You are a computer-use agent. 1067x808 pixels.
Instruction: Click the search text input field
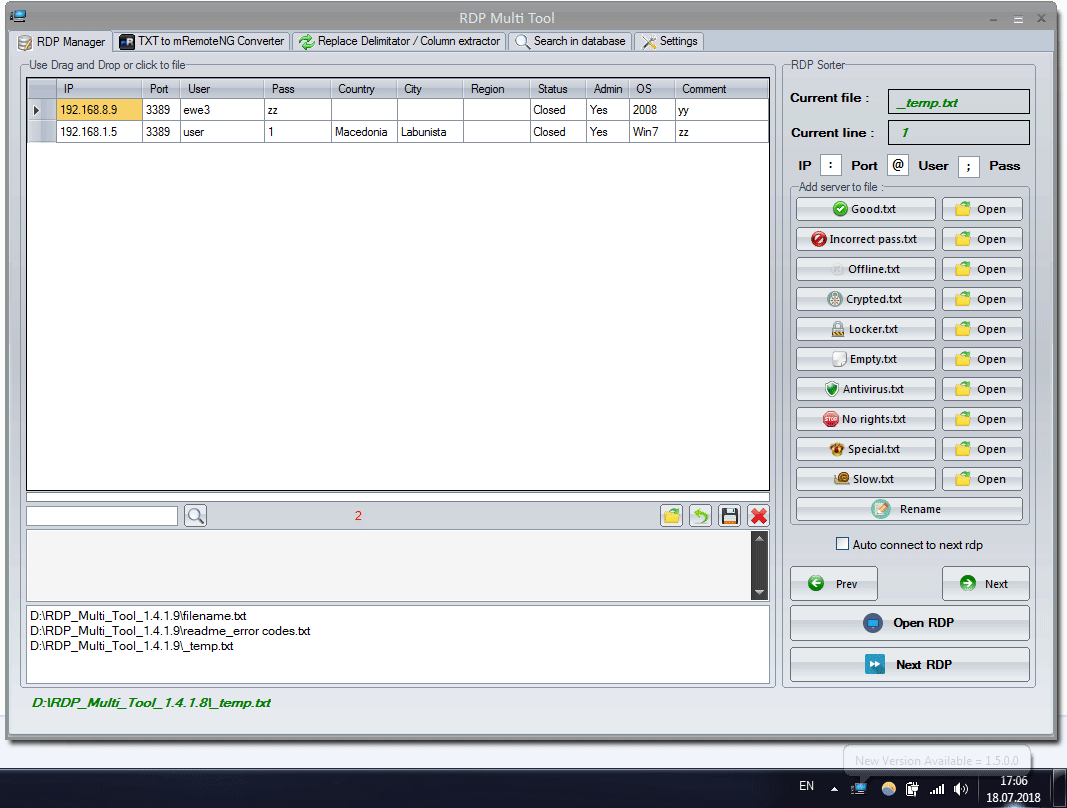(102, 516)
